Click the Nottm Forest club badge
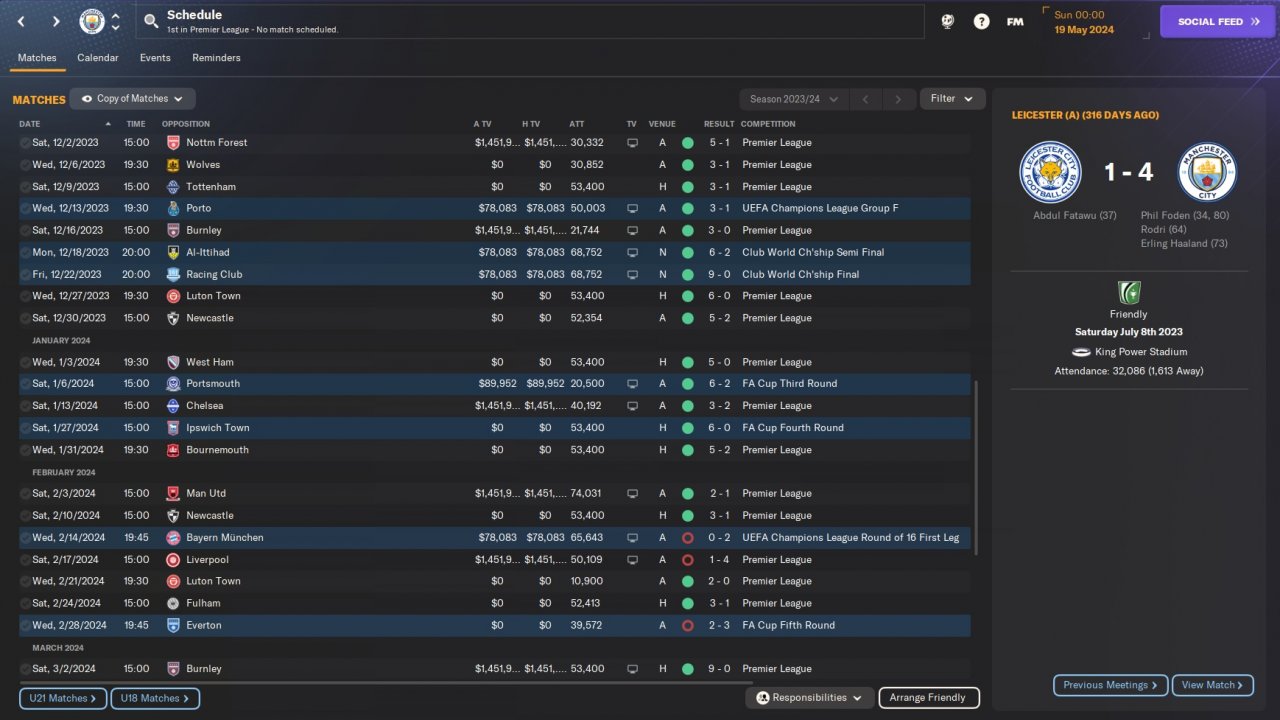 click(x=173, y=143)
